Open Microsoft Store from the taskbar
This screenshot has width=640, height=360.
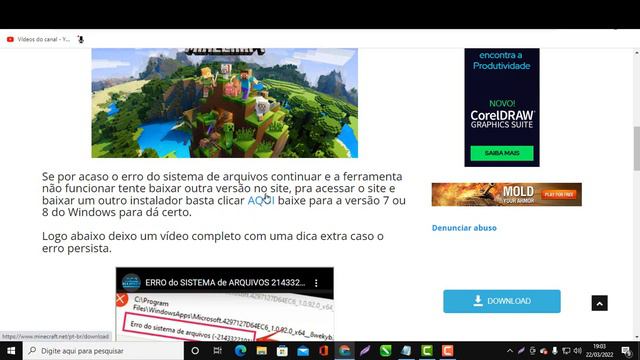click(x=282, y=351)
